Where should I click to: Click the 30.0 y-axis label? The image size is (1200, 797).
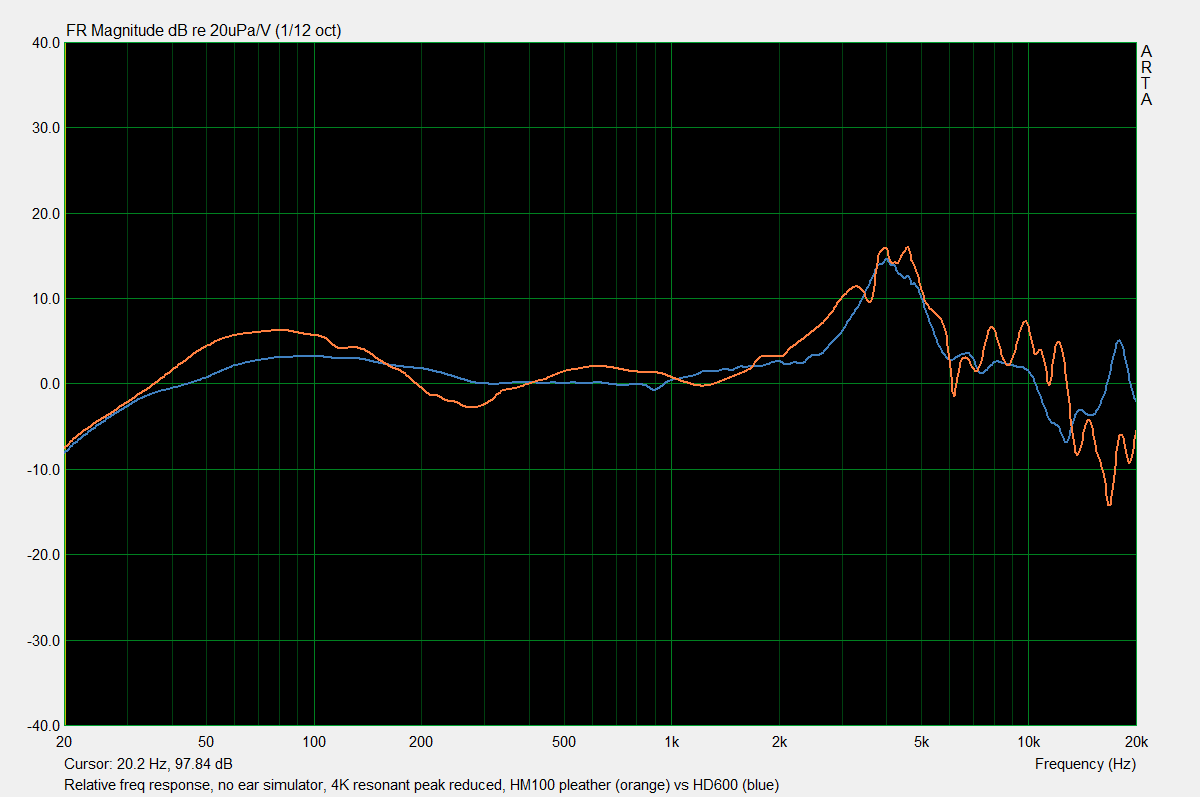pos(45,128)
